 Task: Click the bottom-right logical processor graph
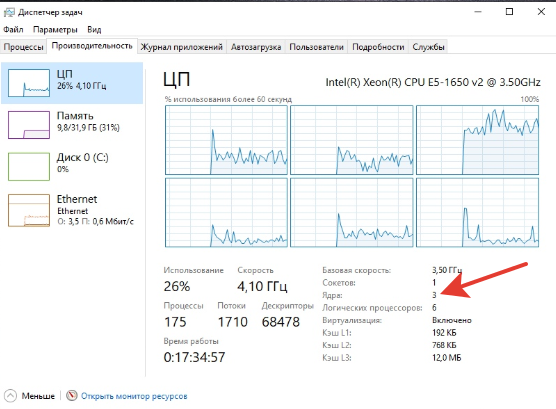point(477,212)
